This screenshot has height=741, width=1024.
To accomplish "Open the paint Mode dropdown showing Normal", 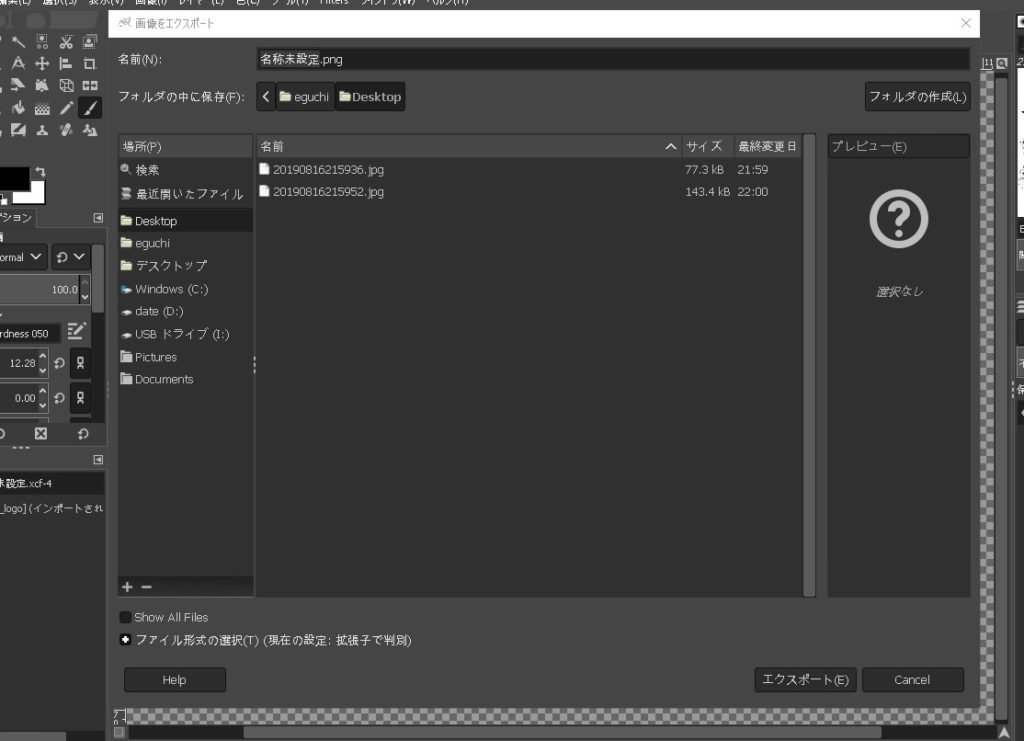I will [x=22, y=257].
